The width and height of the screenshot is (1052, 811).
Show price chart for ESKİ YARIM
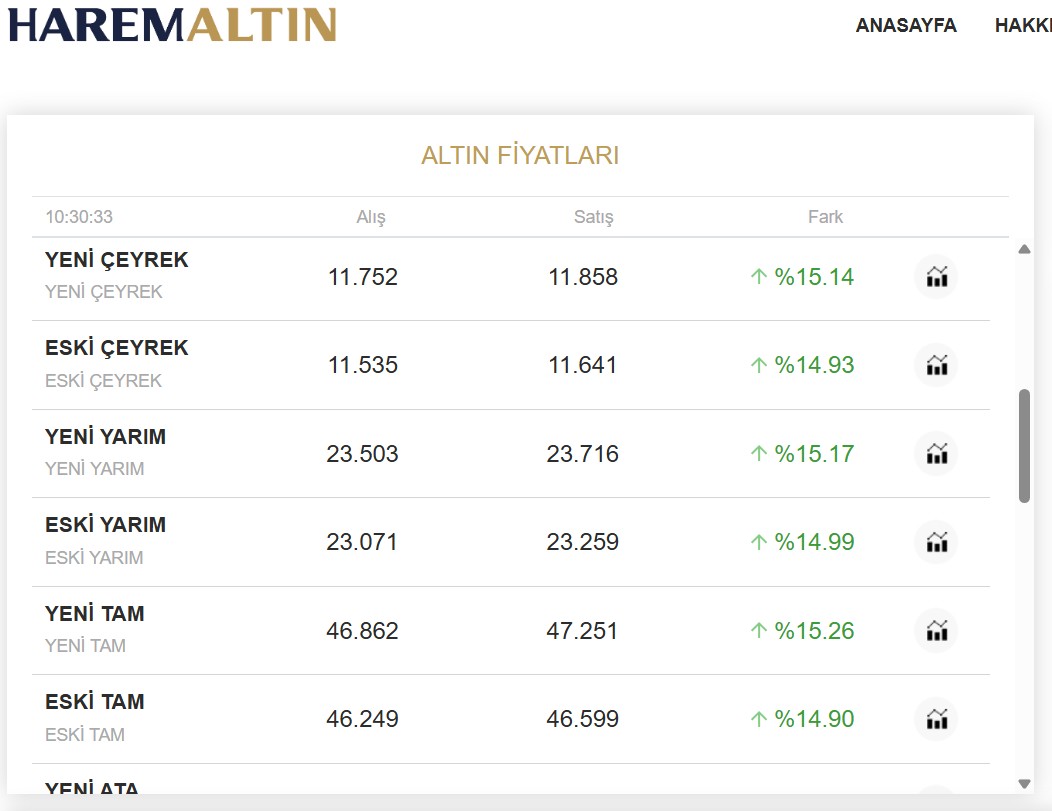tap(936, 542)
